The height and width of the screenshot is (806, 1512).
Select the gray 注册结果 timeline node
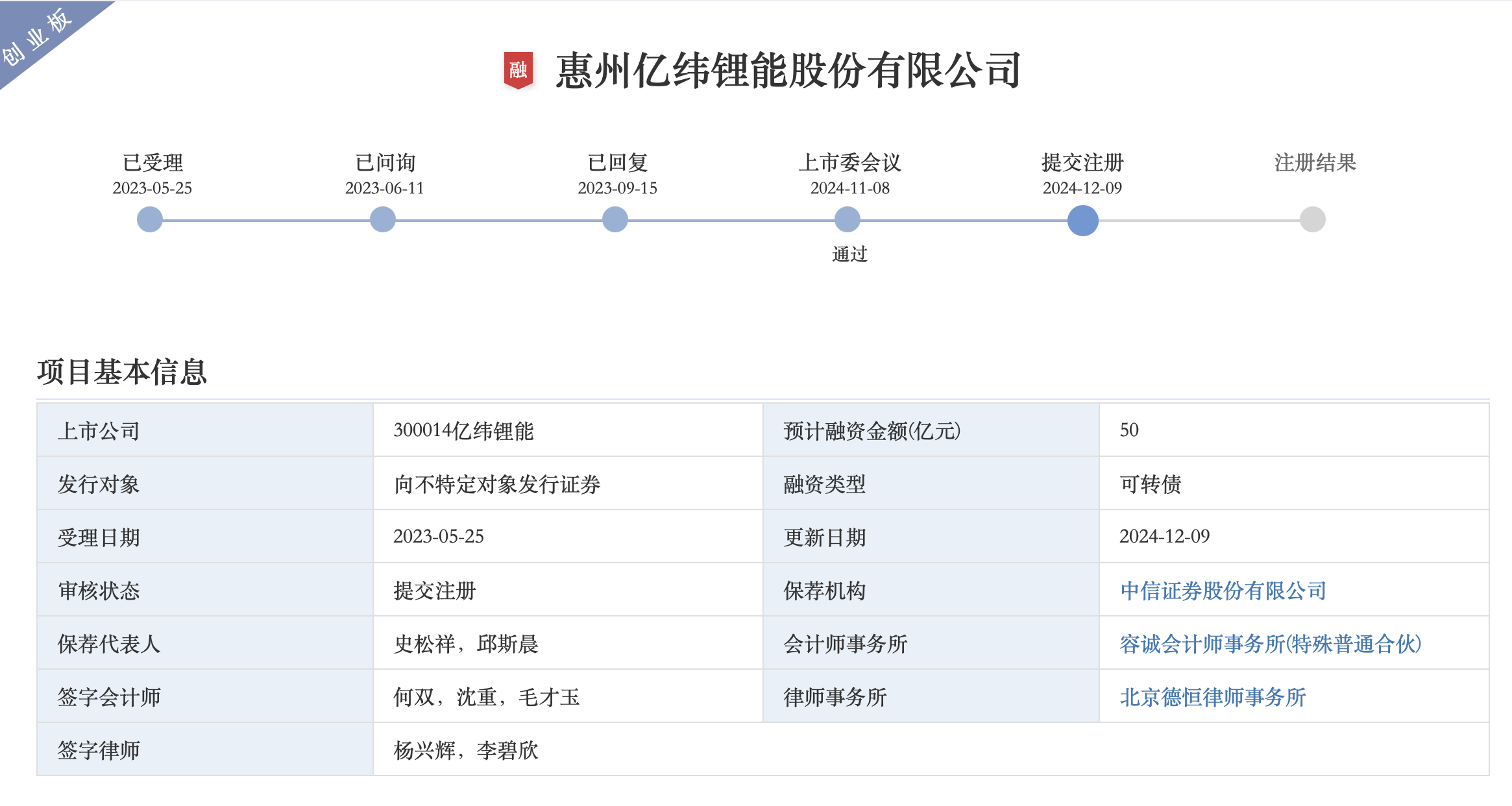[x=1313, y=219]
